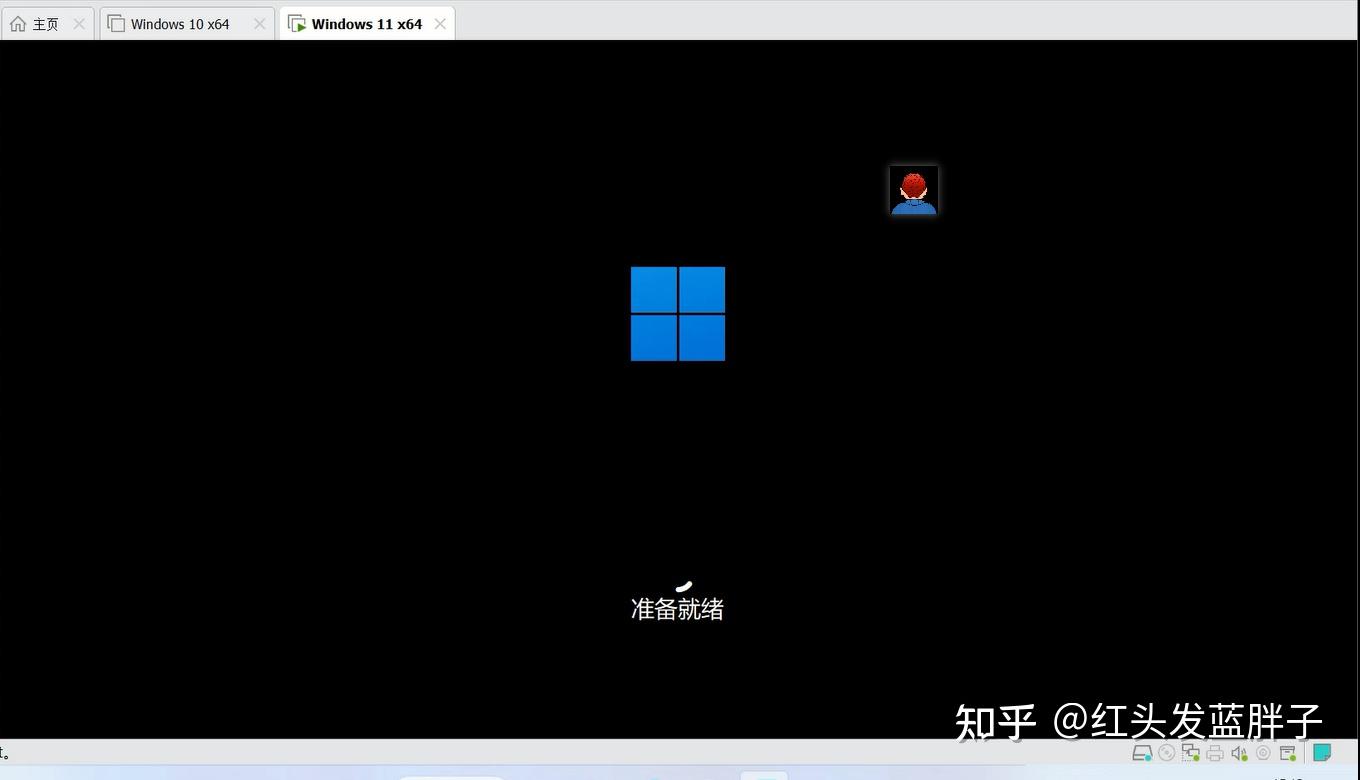
Task: Click the network adapter status icon
Action: point(1189,753)
